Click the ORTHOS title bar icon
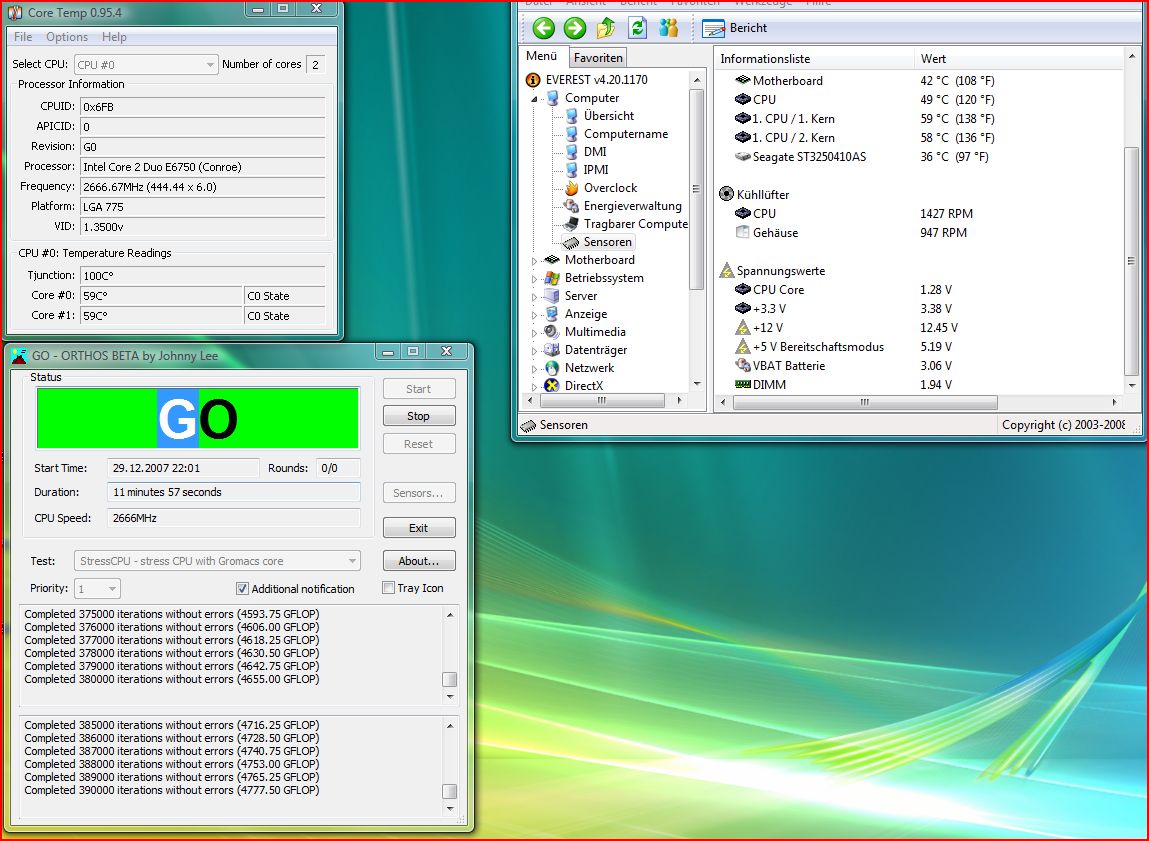 (x=19, y=356)
